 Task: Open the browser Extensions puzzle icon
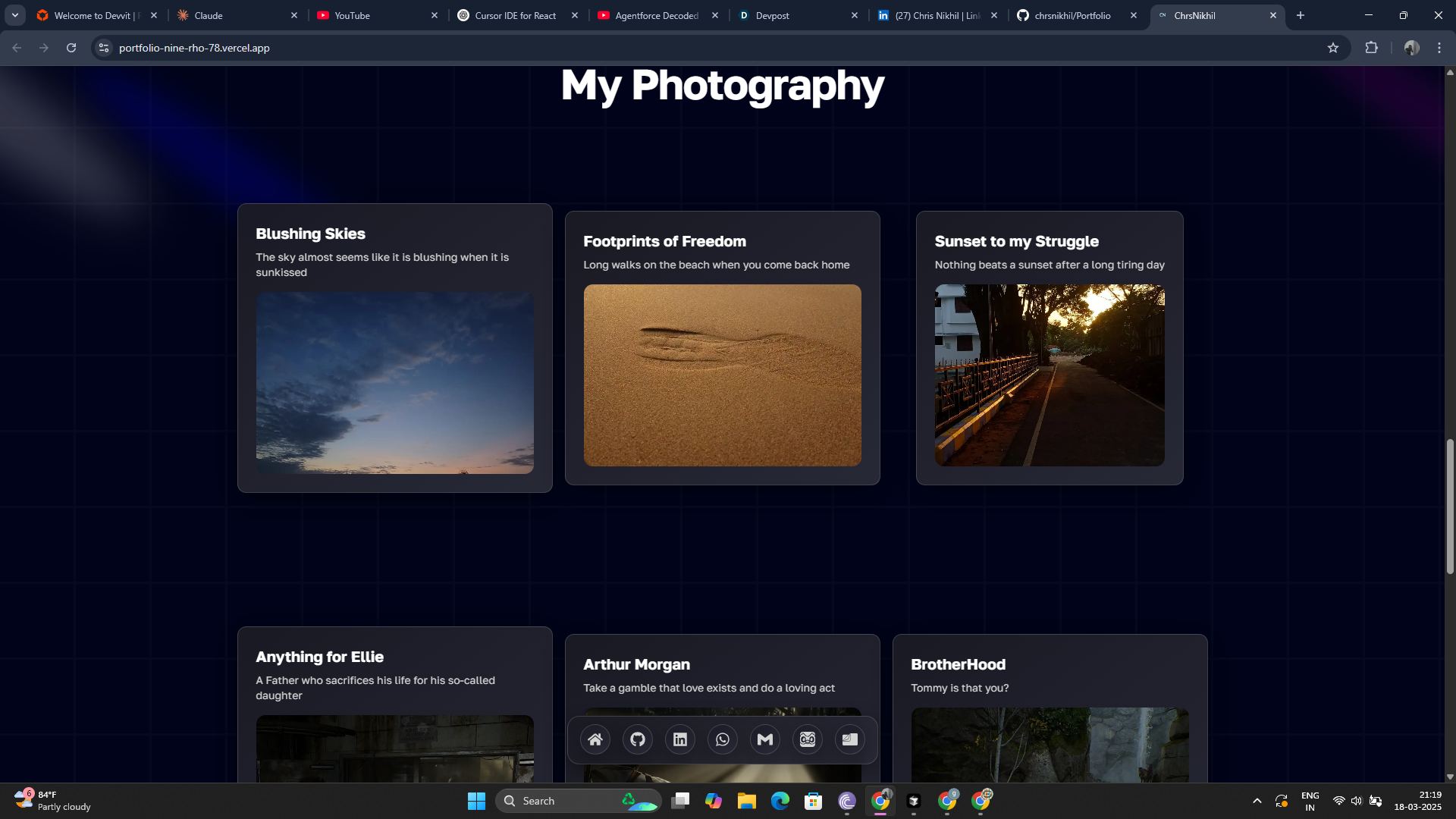point(1371,48)
